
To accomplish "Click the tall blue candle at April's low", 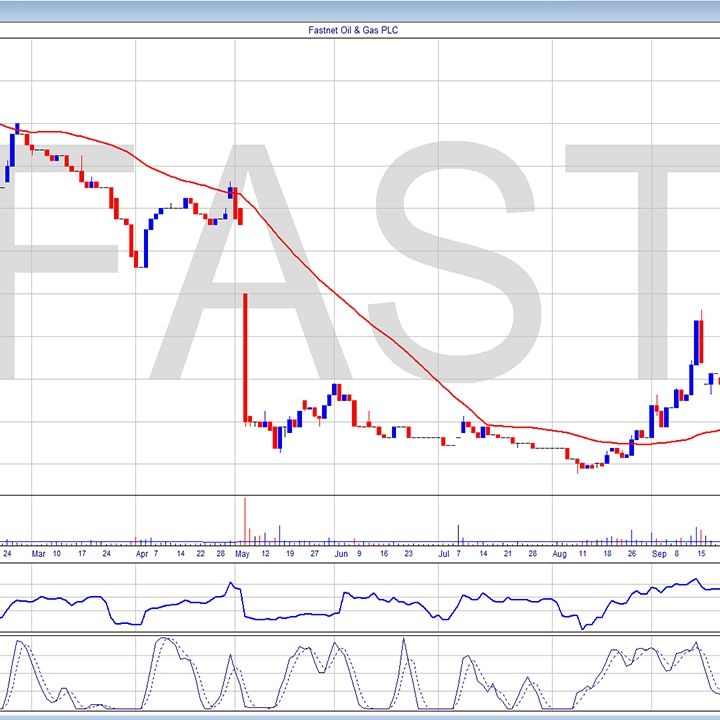I will 146,247.
